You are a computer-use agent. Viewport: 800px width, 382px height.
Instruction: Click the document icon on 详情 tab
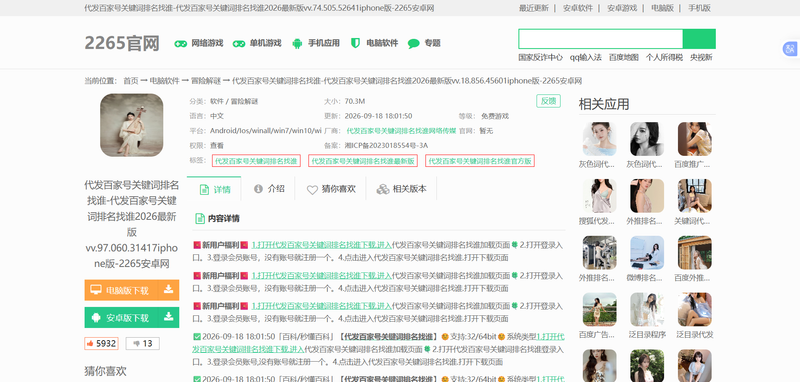coord(204,190)
